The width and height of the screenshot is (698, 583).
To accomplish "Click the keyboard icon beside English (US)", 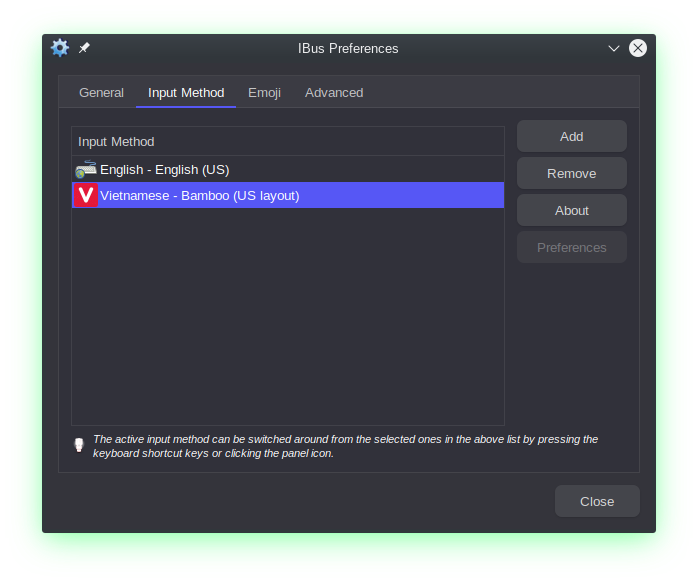I will click(x=86, y=169).
